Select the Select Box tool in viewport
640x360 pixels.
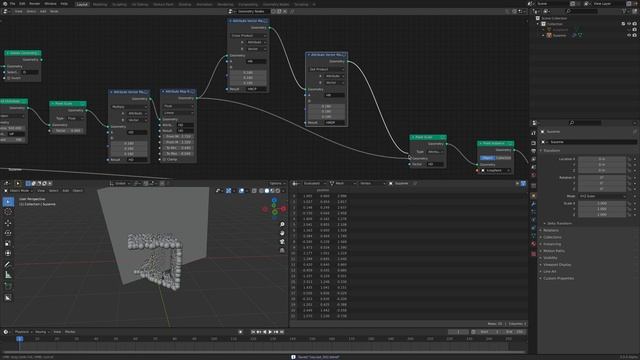click(8, 202)
